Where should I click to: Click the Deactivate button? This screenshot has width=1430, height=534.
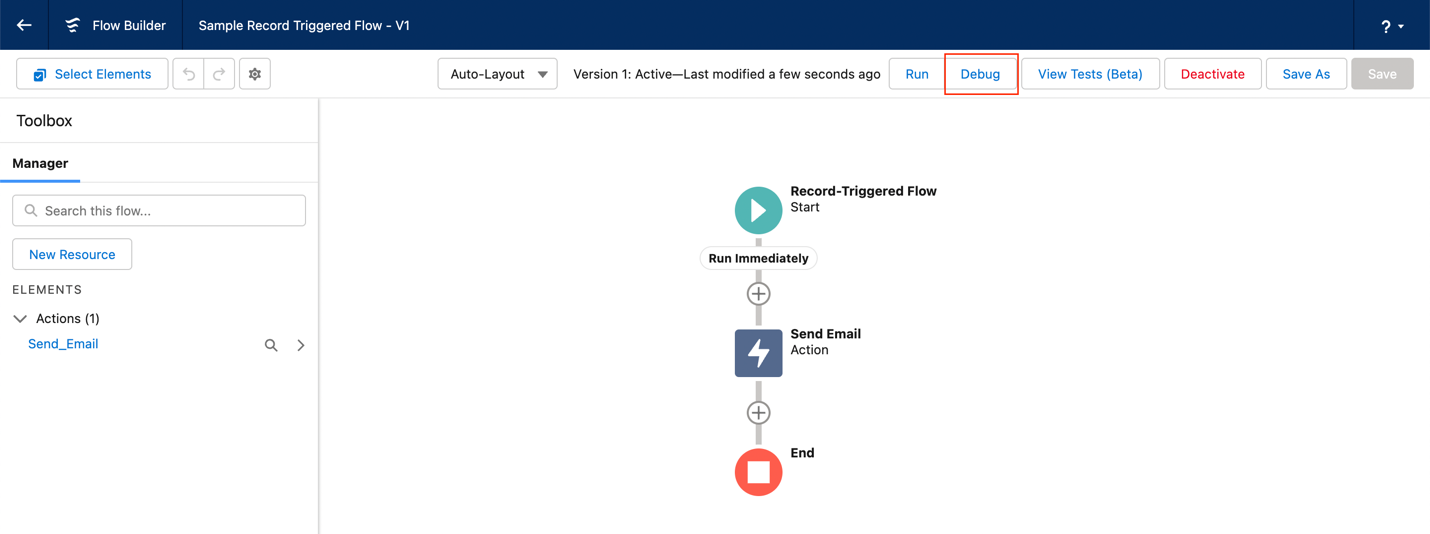tap(1213, 74)
